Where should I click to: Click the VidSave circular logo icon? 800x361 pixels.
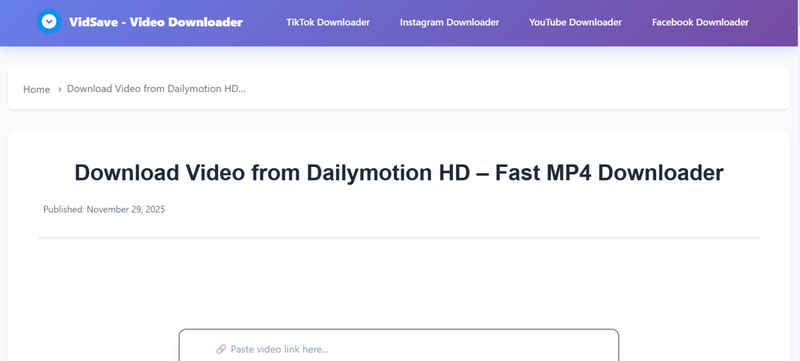pyautogui.click(x=49, y=22)
